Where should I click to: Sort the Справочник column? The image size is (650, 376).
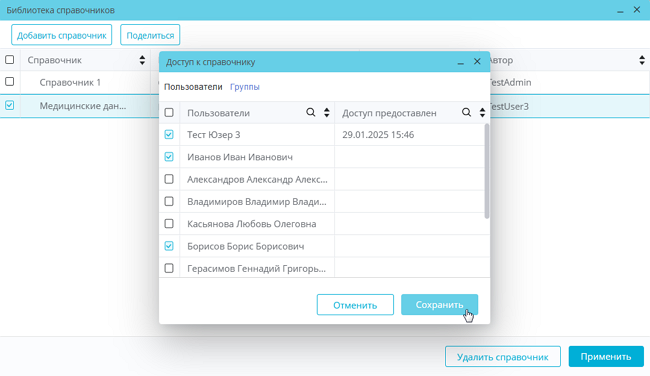pyautogui.click(x=142, y=60)
